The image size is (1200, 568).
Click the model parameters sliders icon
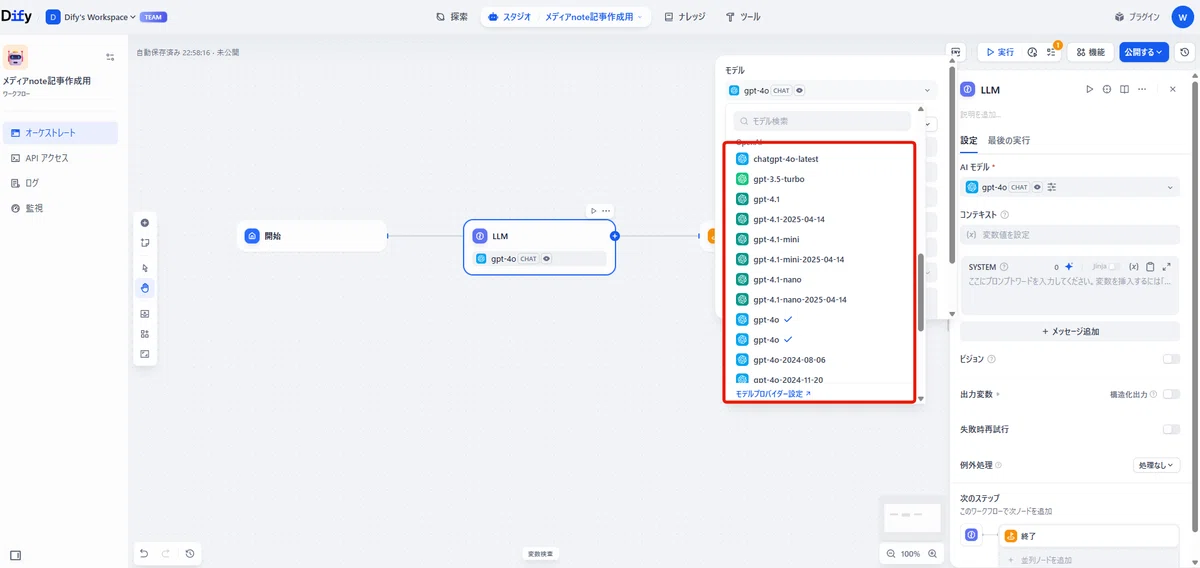pos(1052,187)
